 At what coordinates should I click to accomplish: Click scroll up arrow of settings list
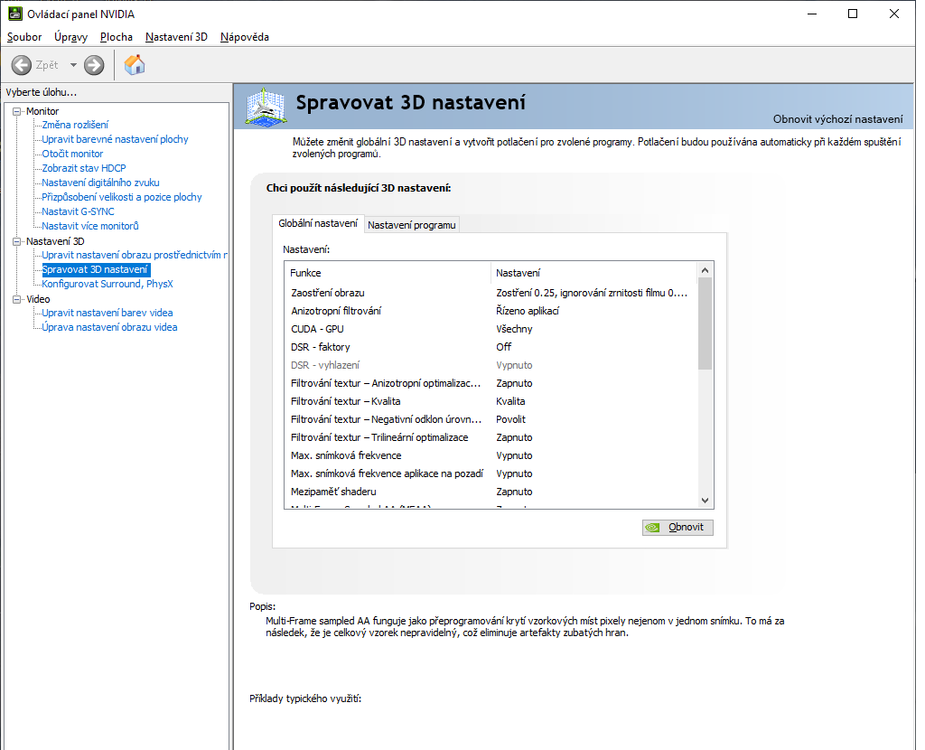[x=704, y=270]
